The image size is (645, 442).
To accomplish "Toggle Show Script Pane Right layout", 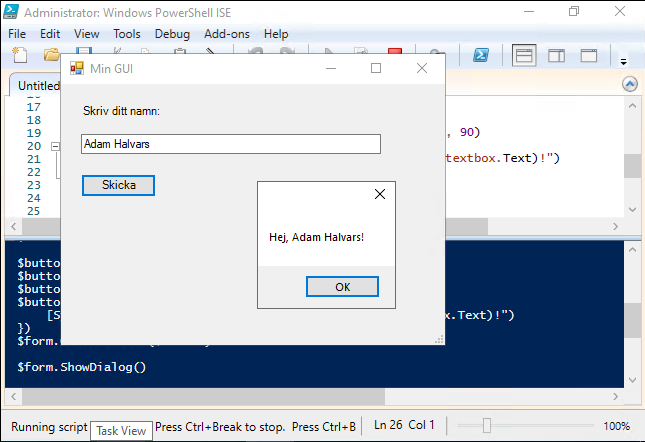I will pyautogui.click(x=556, y=56).
